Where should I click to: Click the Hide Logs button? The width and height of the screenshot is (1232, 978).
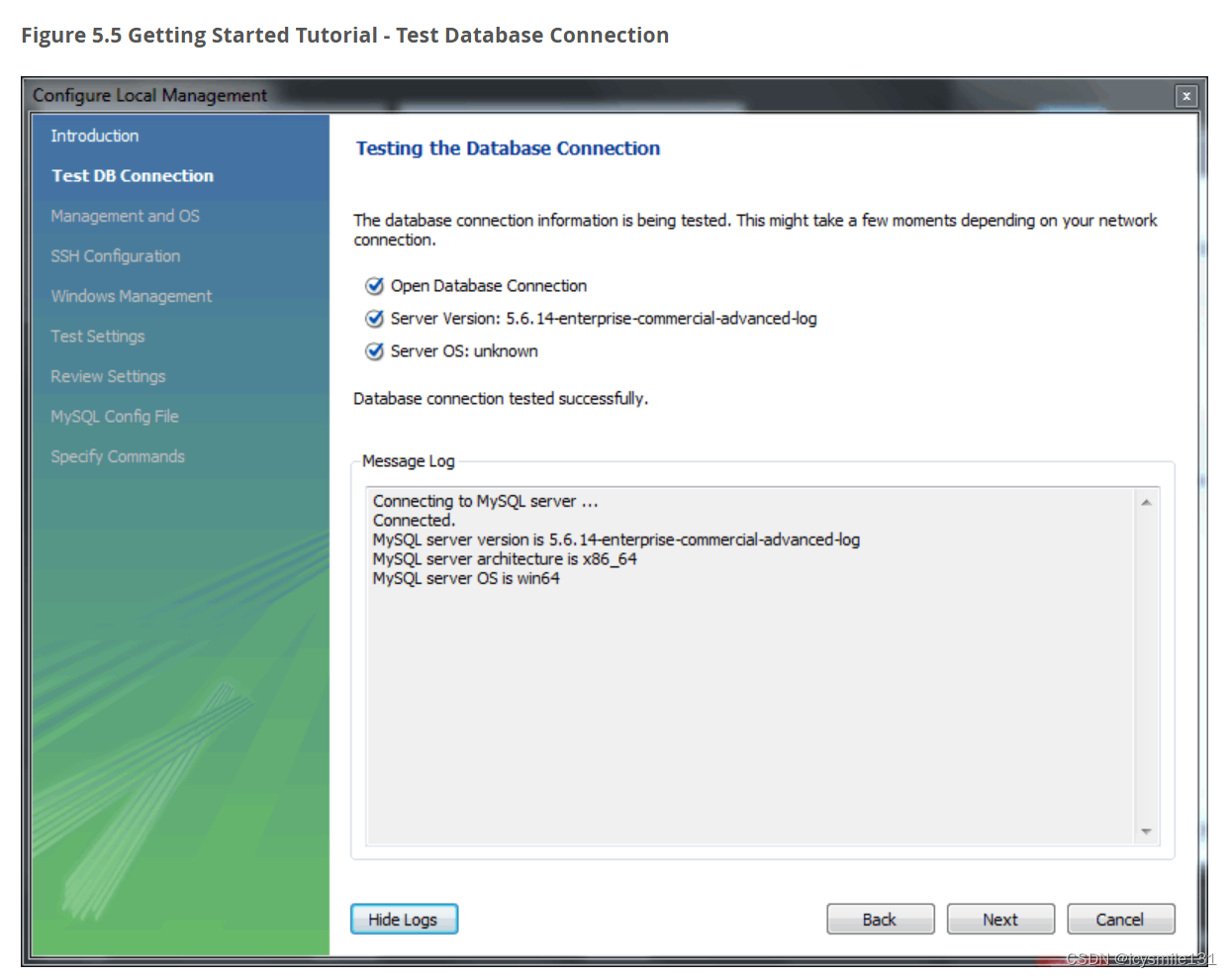(x=404, y=919)
